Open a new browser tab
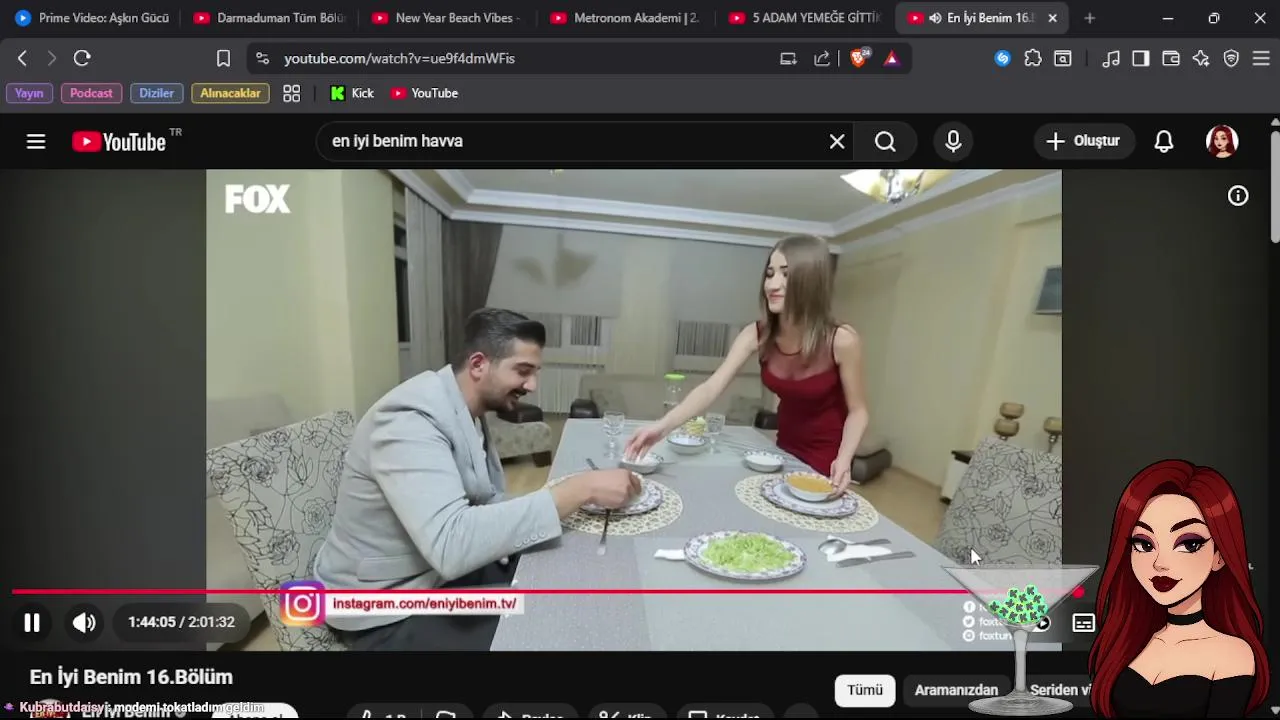This screenshot has height=720, width=1280. click(x=1089, y=18)
